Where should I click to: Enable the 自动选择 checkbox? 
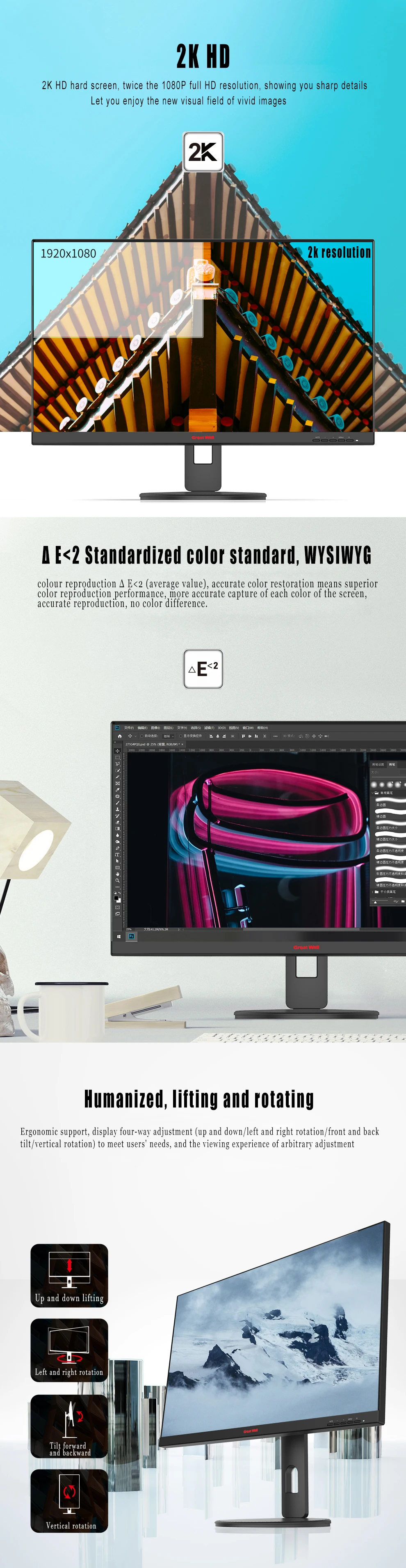click(x=141, y=736)
